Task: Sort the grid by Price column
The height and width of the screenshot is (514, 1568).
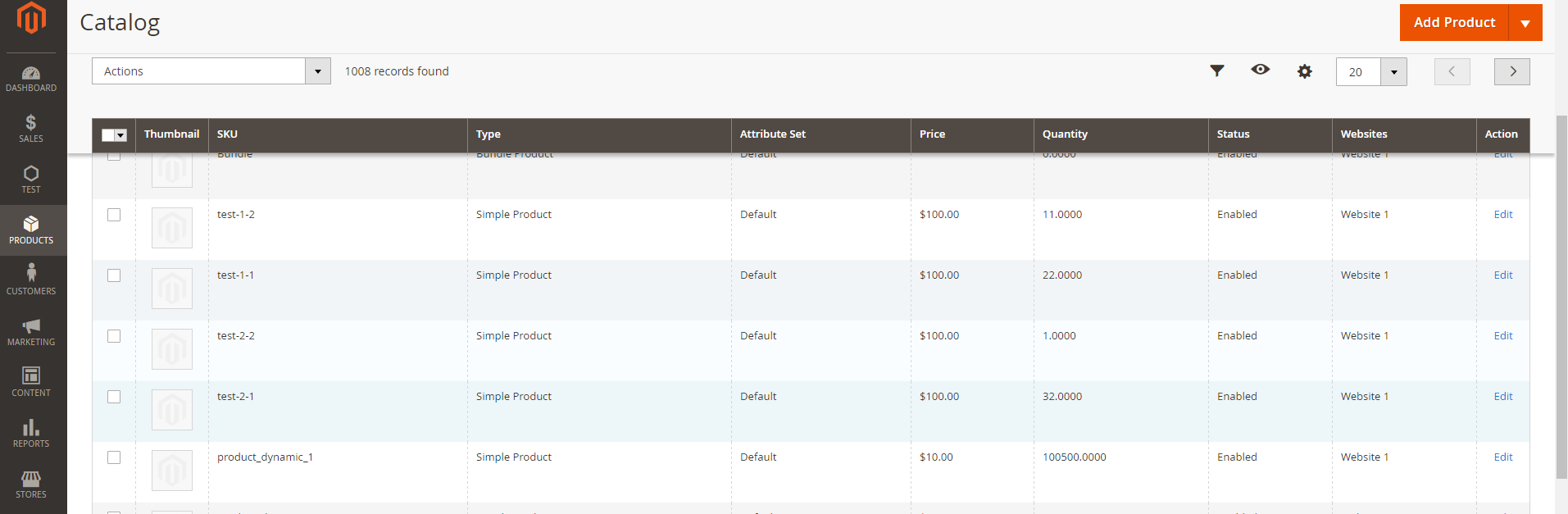Action: tap(932, 134)
